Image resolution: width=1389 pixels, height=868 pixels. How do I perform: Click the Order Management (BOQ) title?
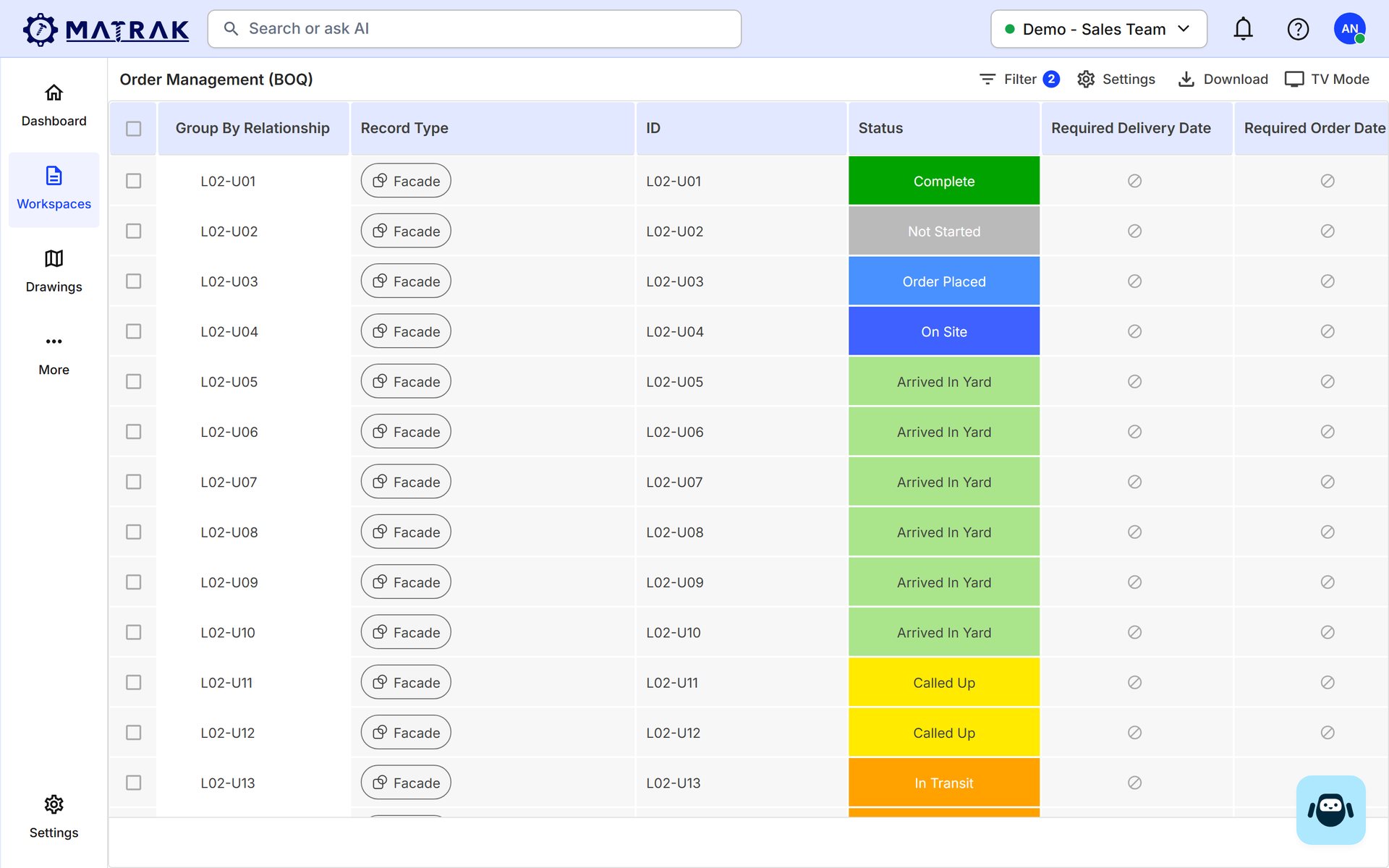[216, 80]
